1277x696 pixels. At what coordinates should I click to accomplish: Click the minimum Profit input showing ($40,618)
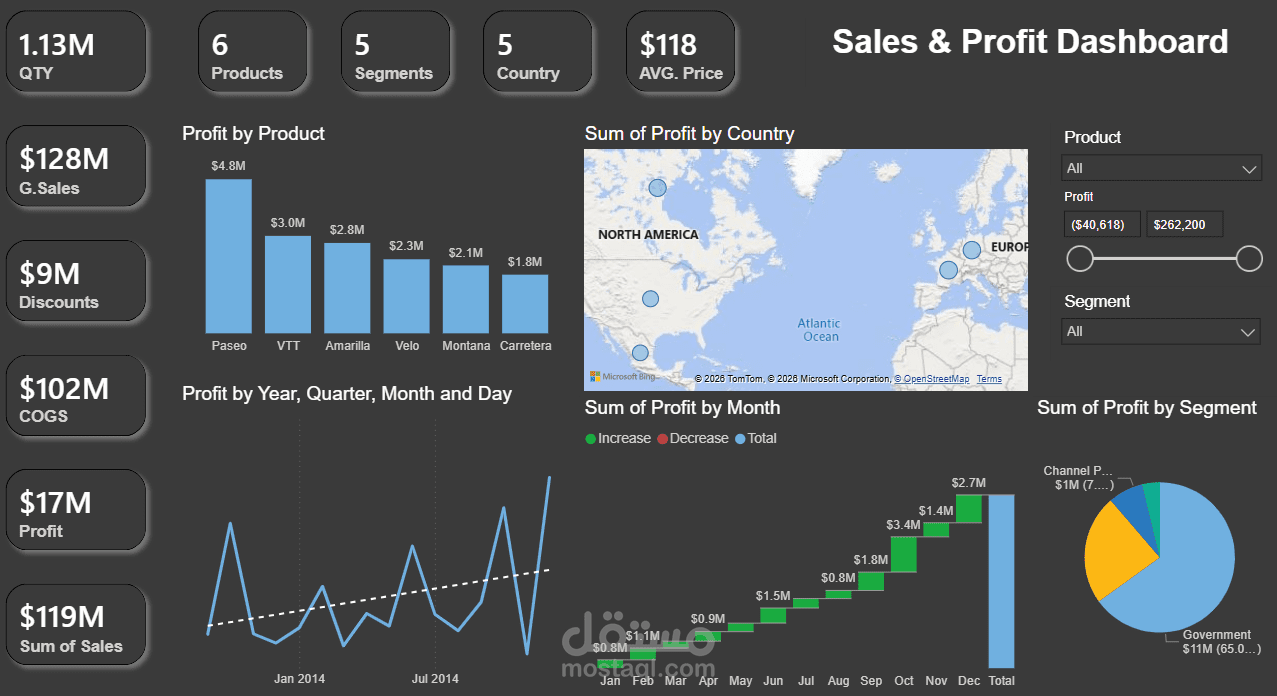(x=1102, y=223)
